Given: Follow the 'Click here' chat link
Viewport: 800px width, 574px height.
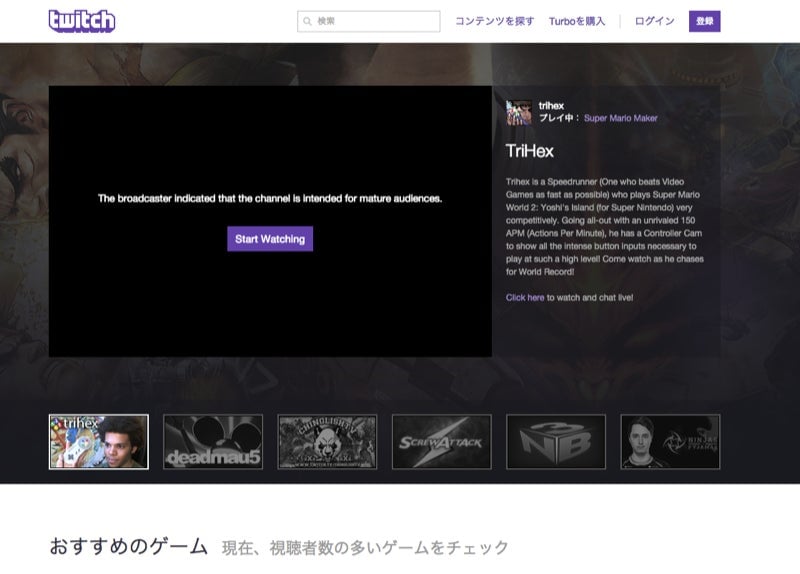Looking at the screenshot, I should click(525, 297).
